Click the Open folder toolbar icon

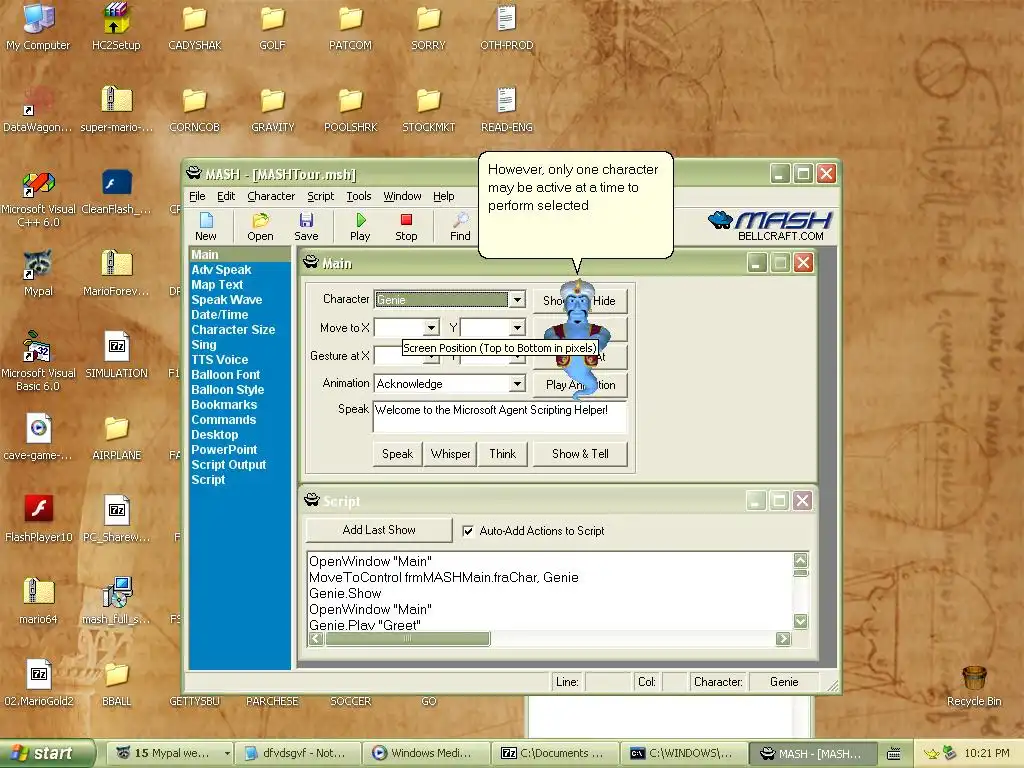(x=261, y=220)
